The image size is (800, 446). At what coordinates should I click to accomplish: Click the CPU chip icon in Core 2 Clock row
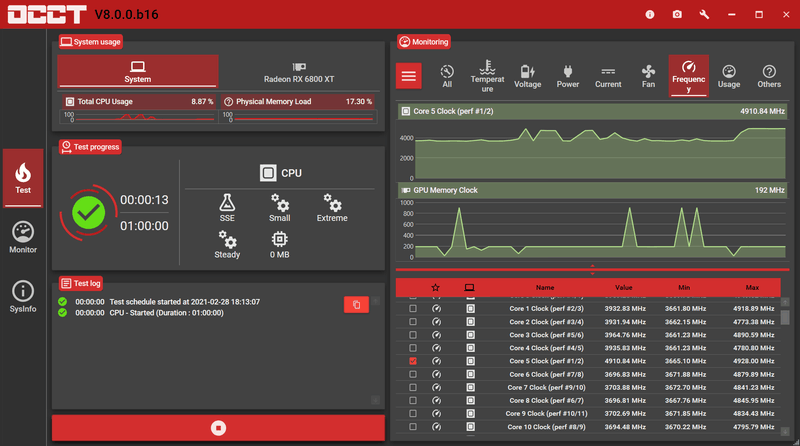(470, 321)
